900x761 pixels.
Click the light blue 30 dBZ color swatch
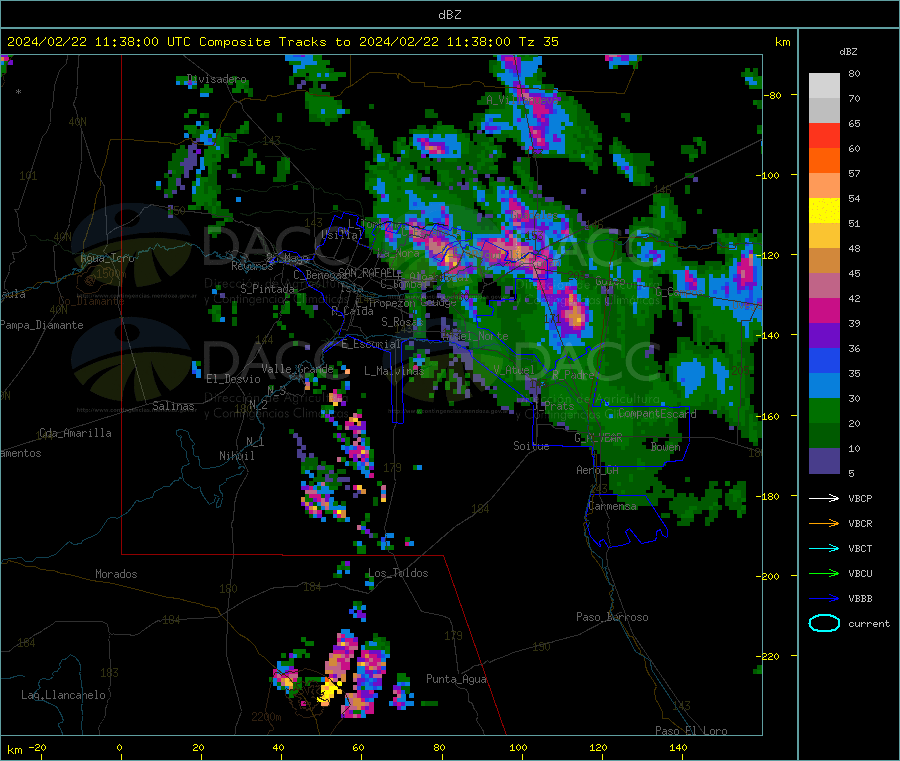tap(824, 386)
